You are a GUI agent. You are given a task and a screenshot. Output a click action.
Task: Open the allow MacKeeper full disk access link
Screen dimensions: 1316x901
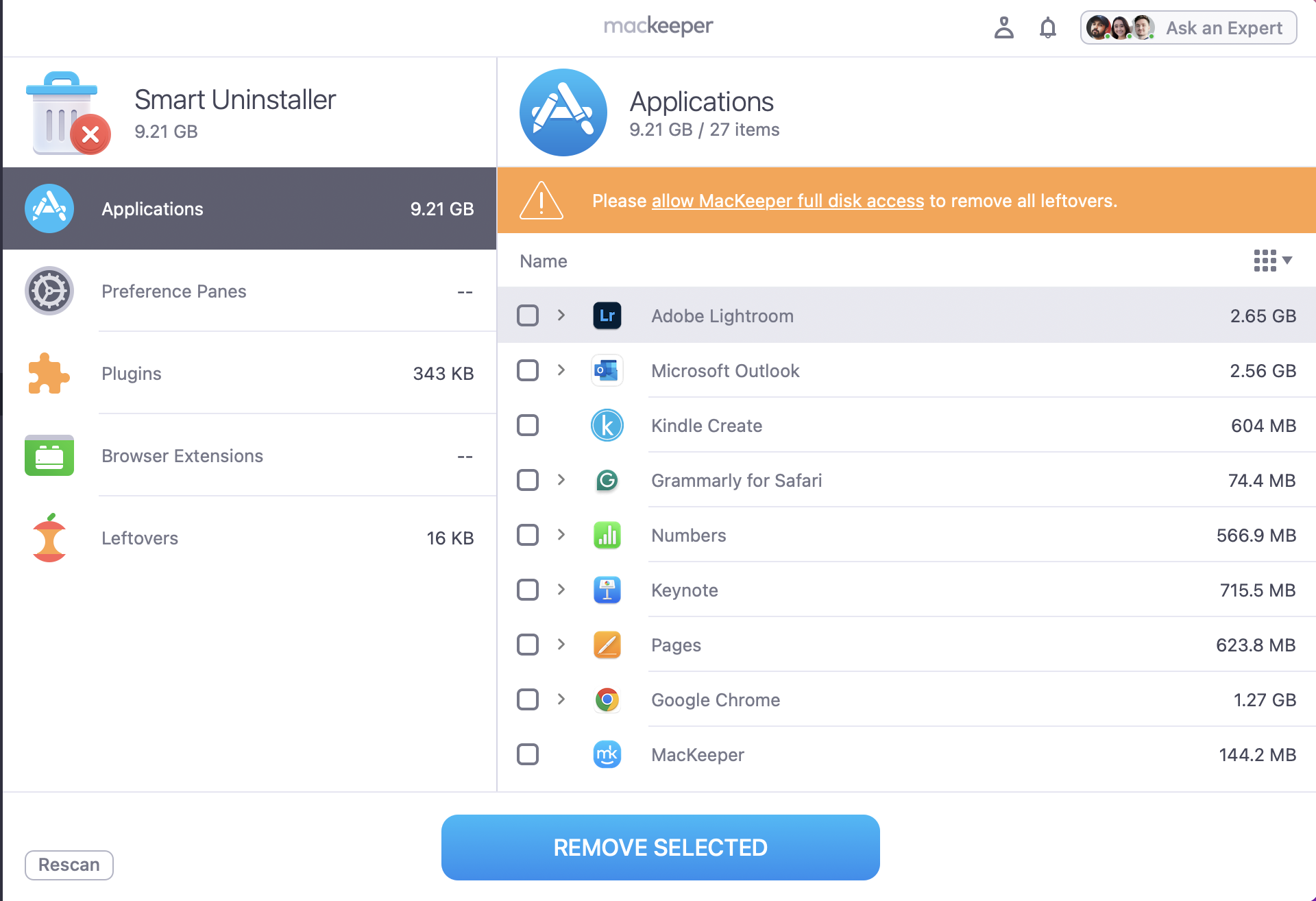787,200
